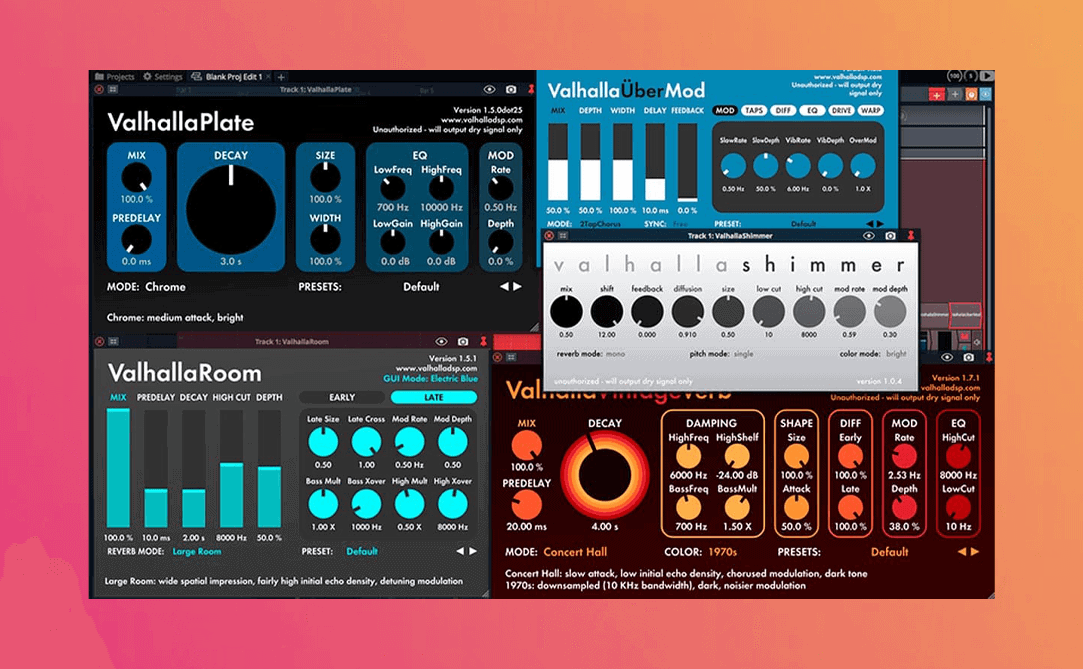1083x669 pixels.
Task: Switch ValhallaRoom to the LATE controls
Action: click(x=433, y=398)
